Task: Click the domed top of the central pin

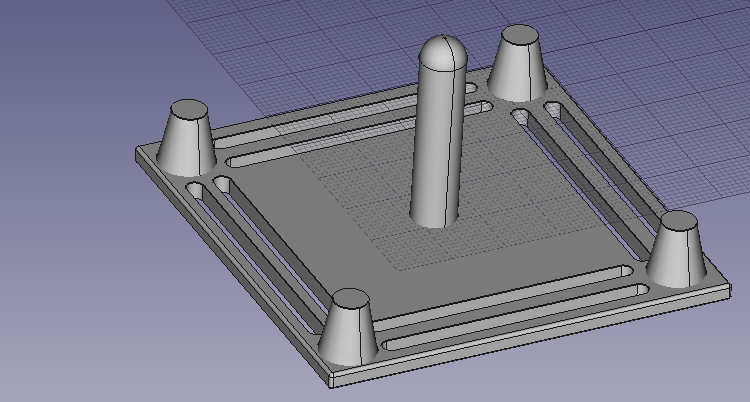Action: pyautogui.click(x=443, y=50)
